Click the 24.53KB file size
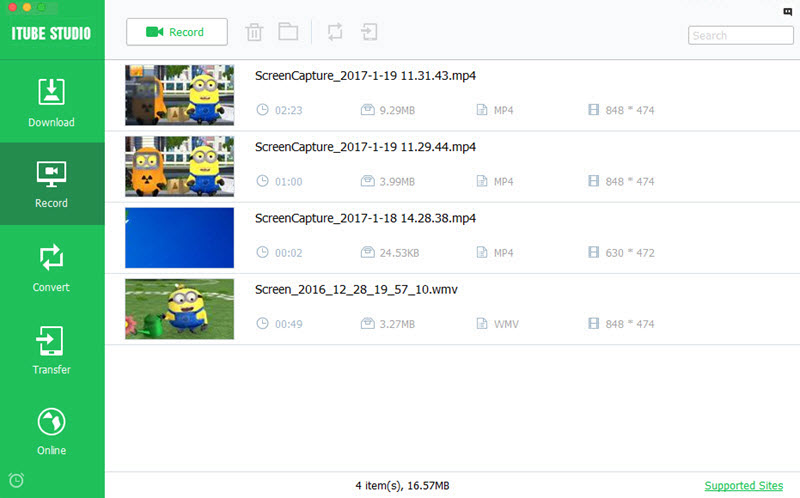Viewport: 800px width, 498px height. (399, 253)
